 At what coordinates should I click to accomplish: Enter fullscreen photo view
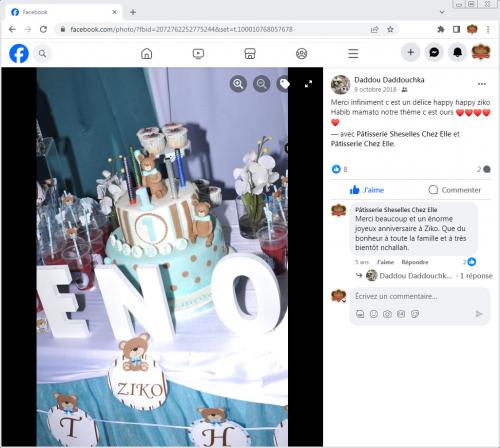coord(308,84)
